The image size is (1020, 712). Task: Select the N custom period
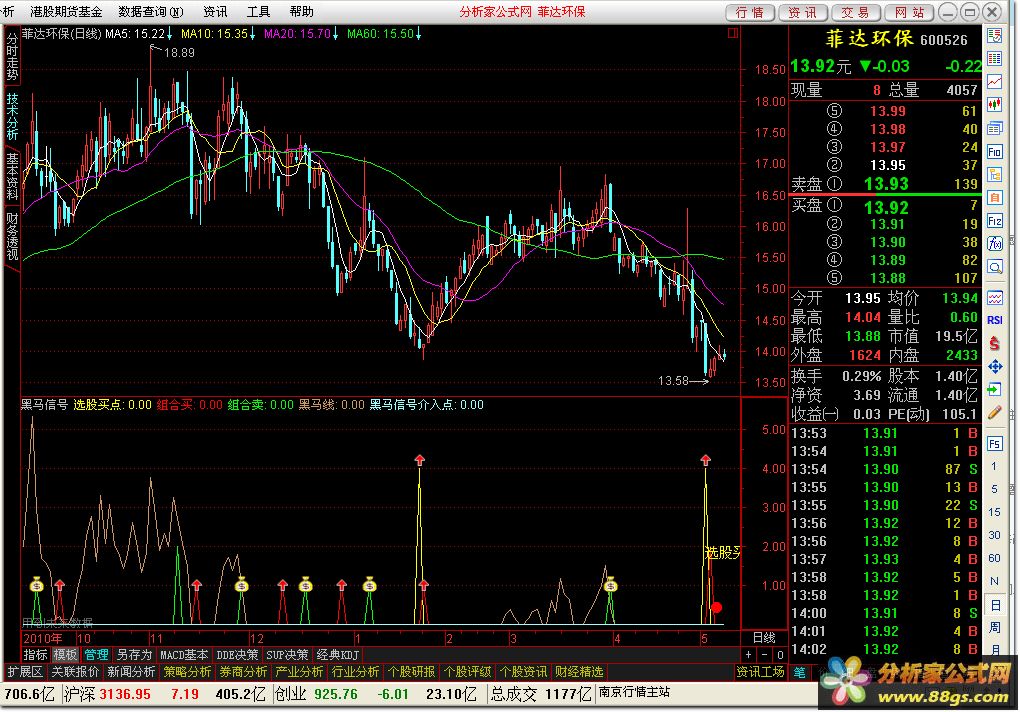[x=994, y=581]
